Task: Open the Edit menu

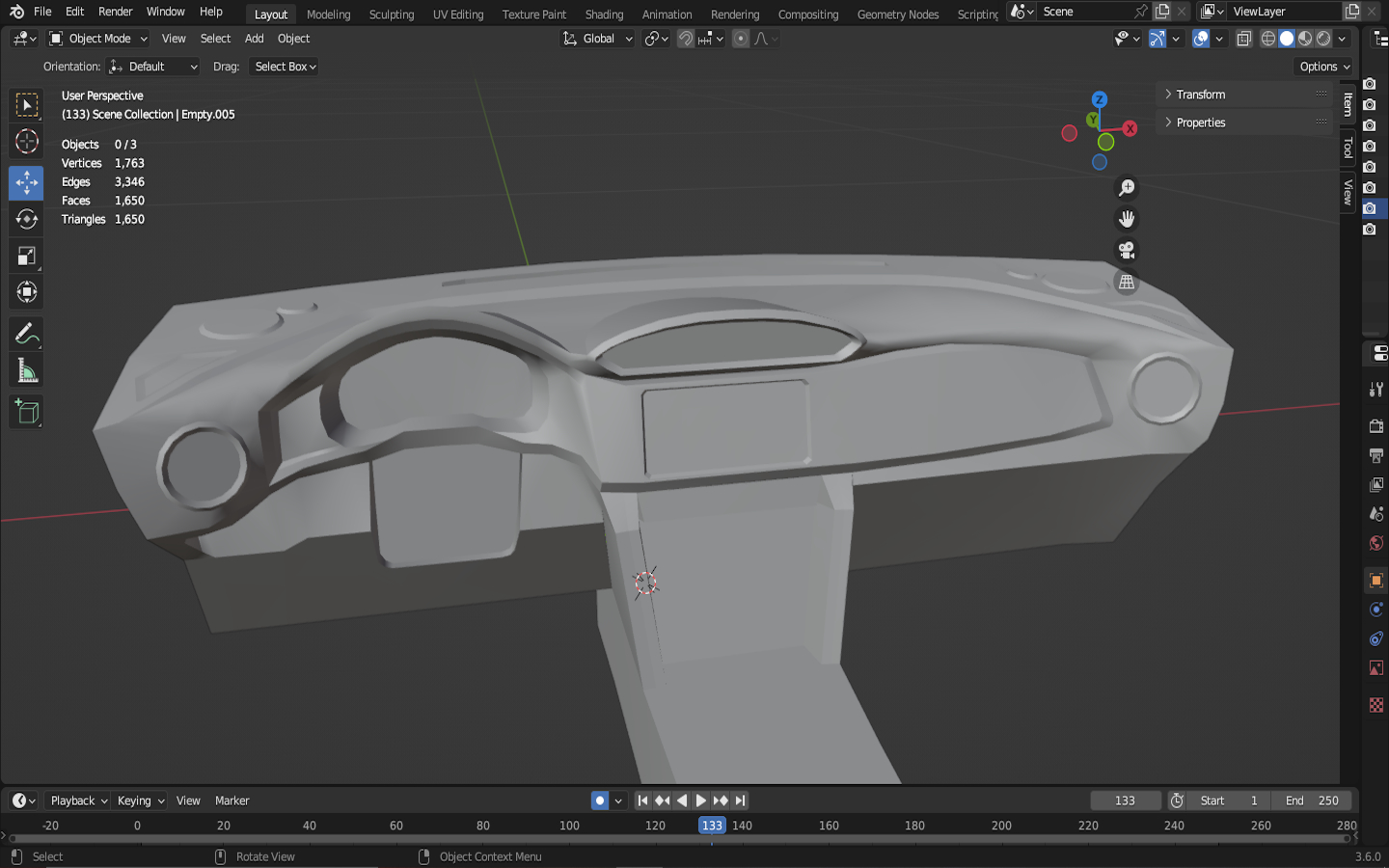Action: pos(74,12)
